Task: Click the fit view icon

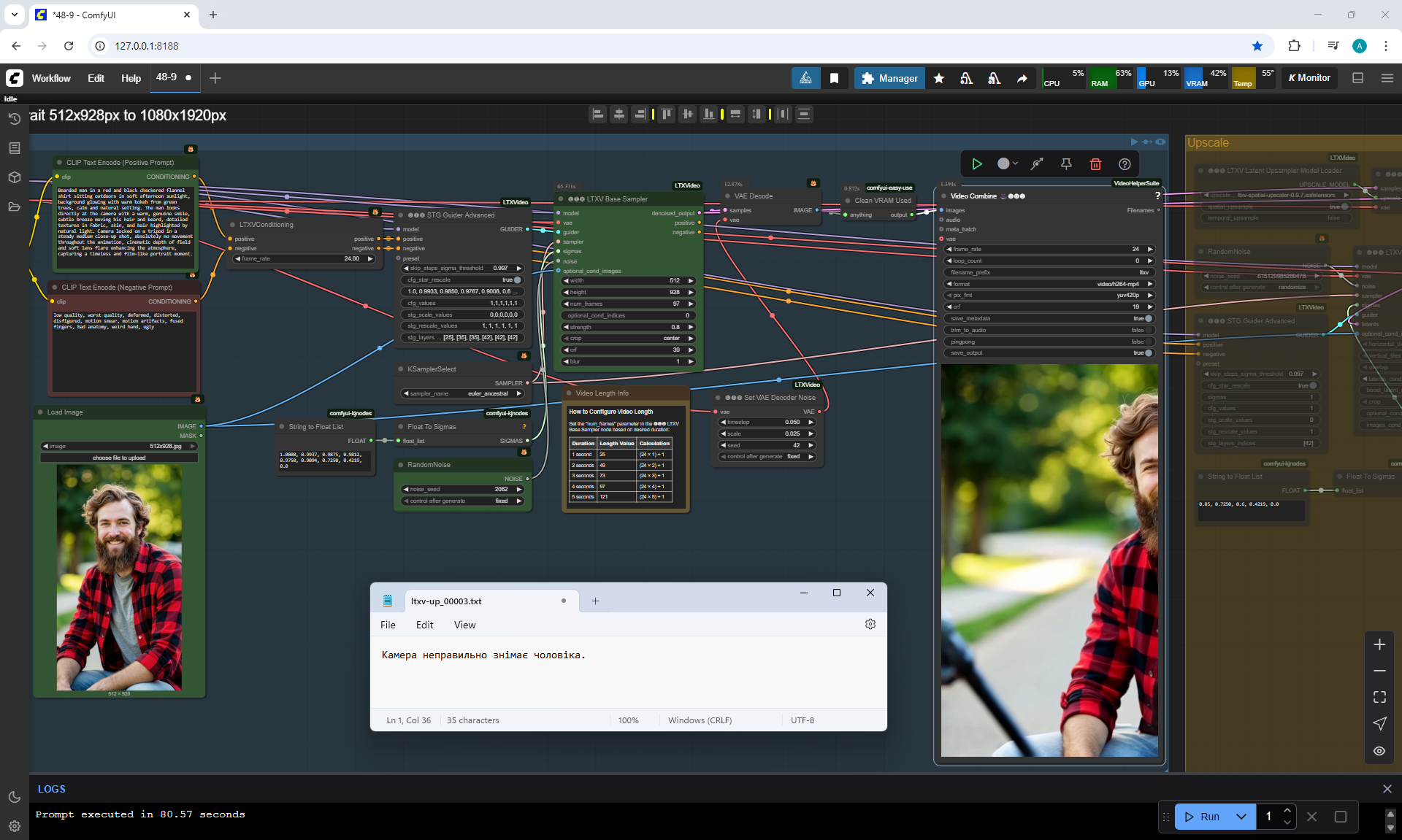Action: click(x=1379, y=697)
